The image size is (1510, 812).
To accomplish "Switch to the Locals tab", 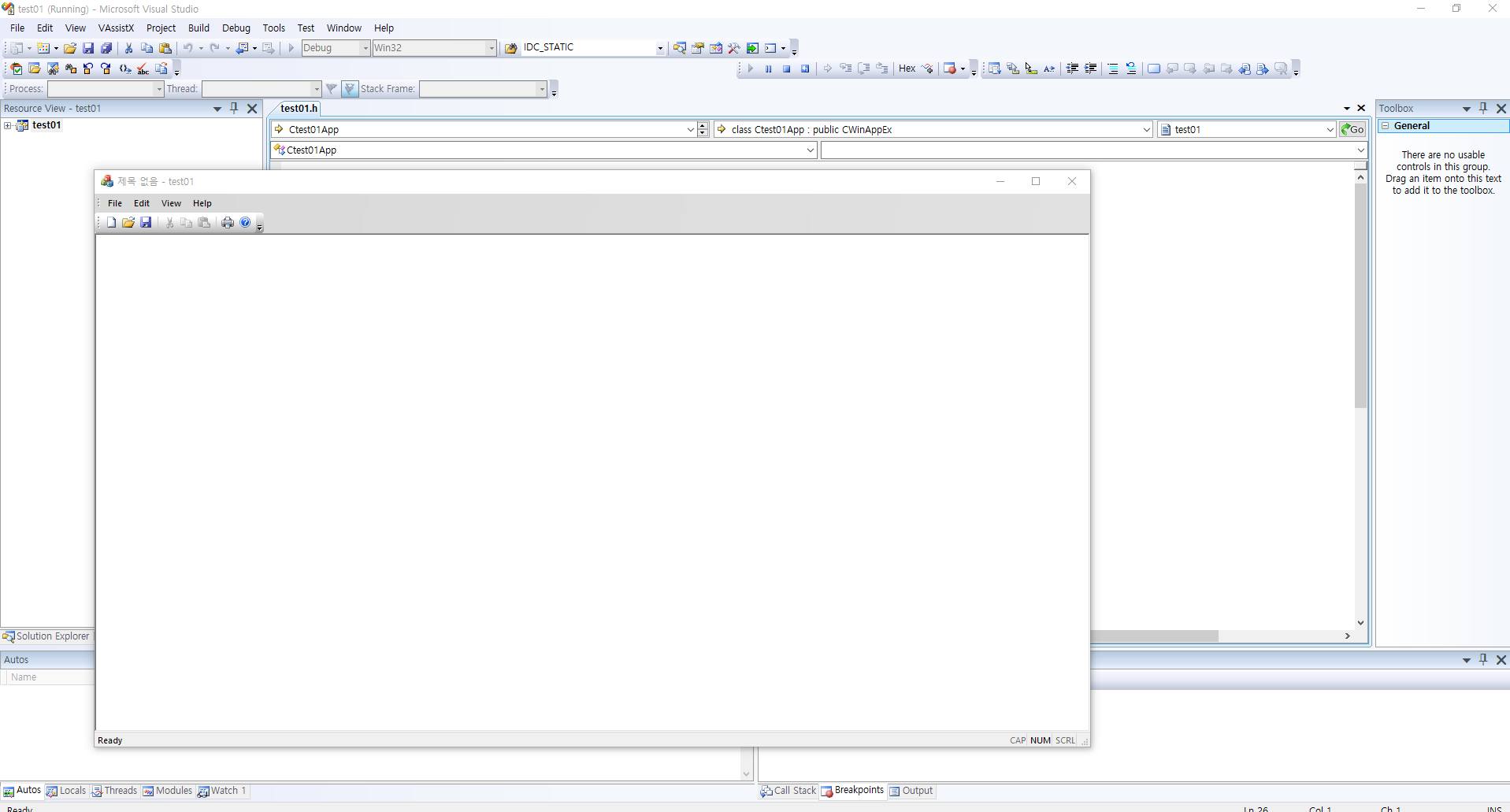I will tap(66, 791).
